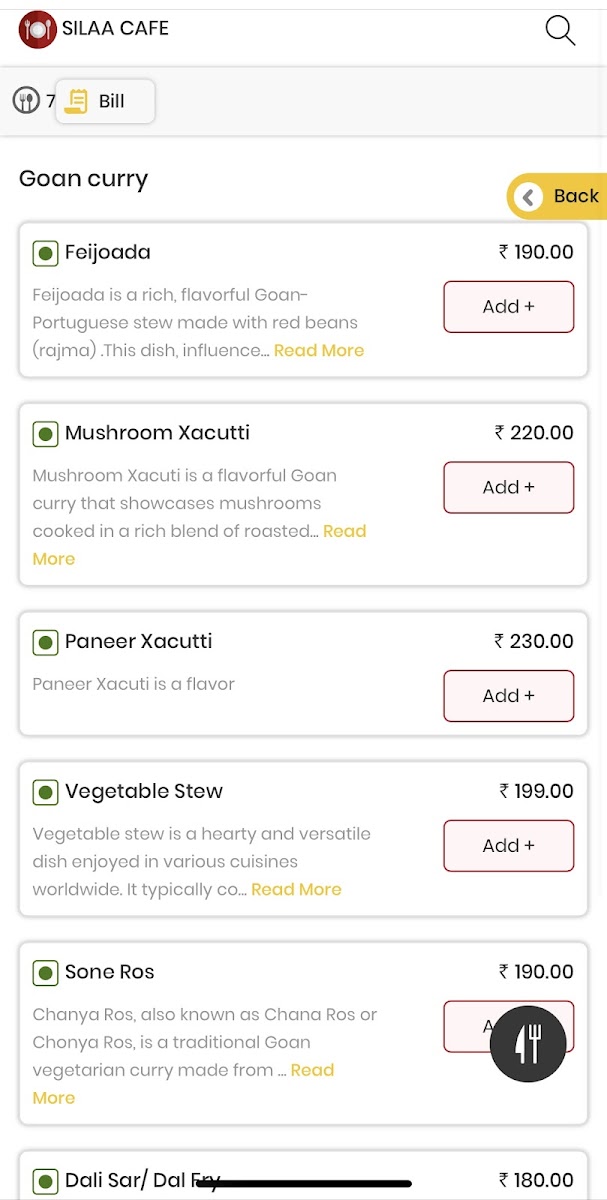Show full Sone Ros description via Read More
This screenshot has width=607, height=1200.
coord(312,1071)
